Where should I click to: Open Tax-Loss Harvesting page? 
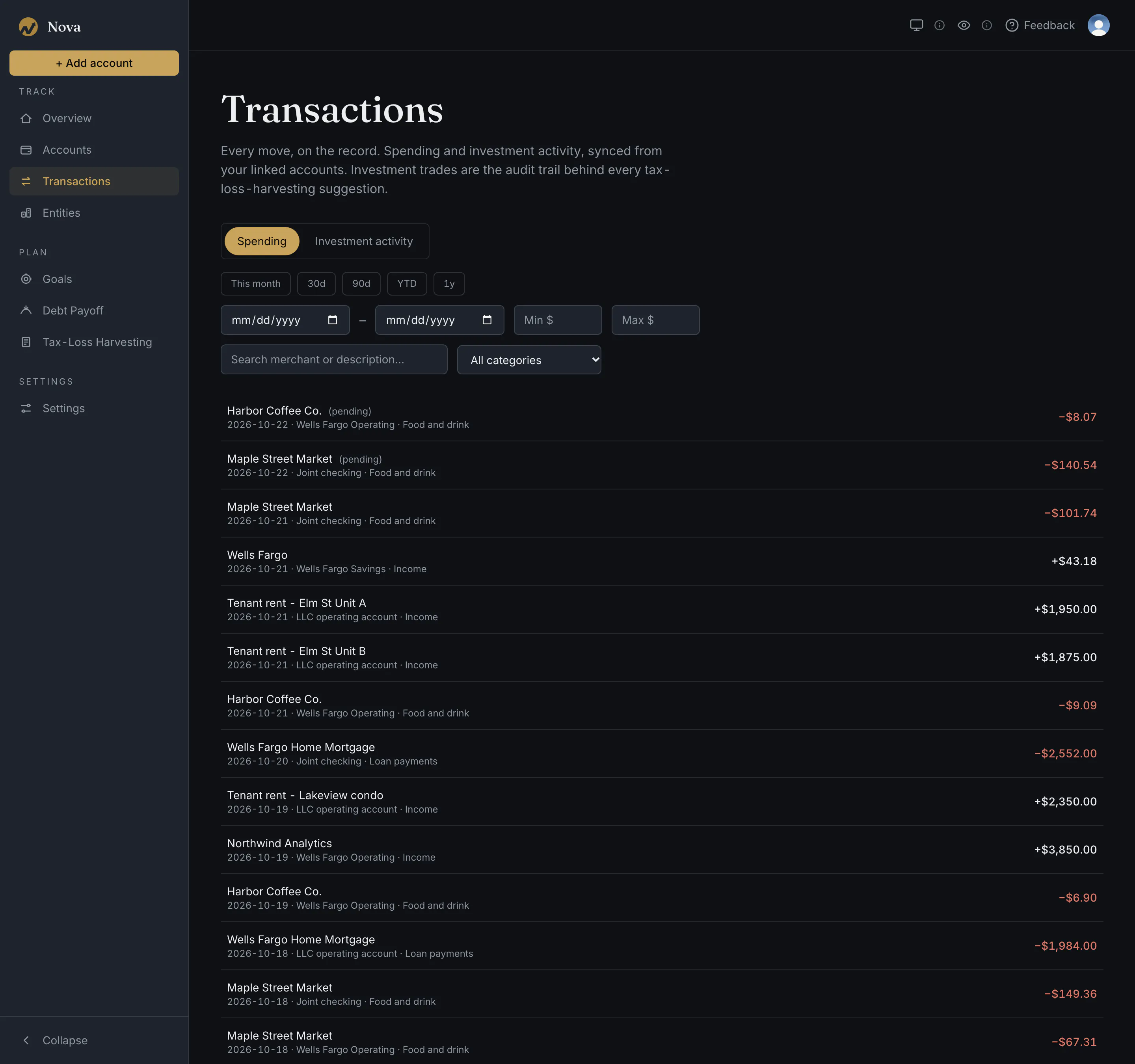pos(94,342)
